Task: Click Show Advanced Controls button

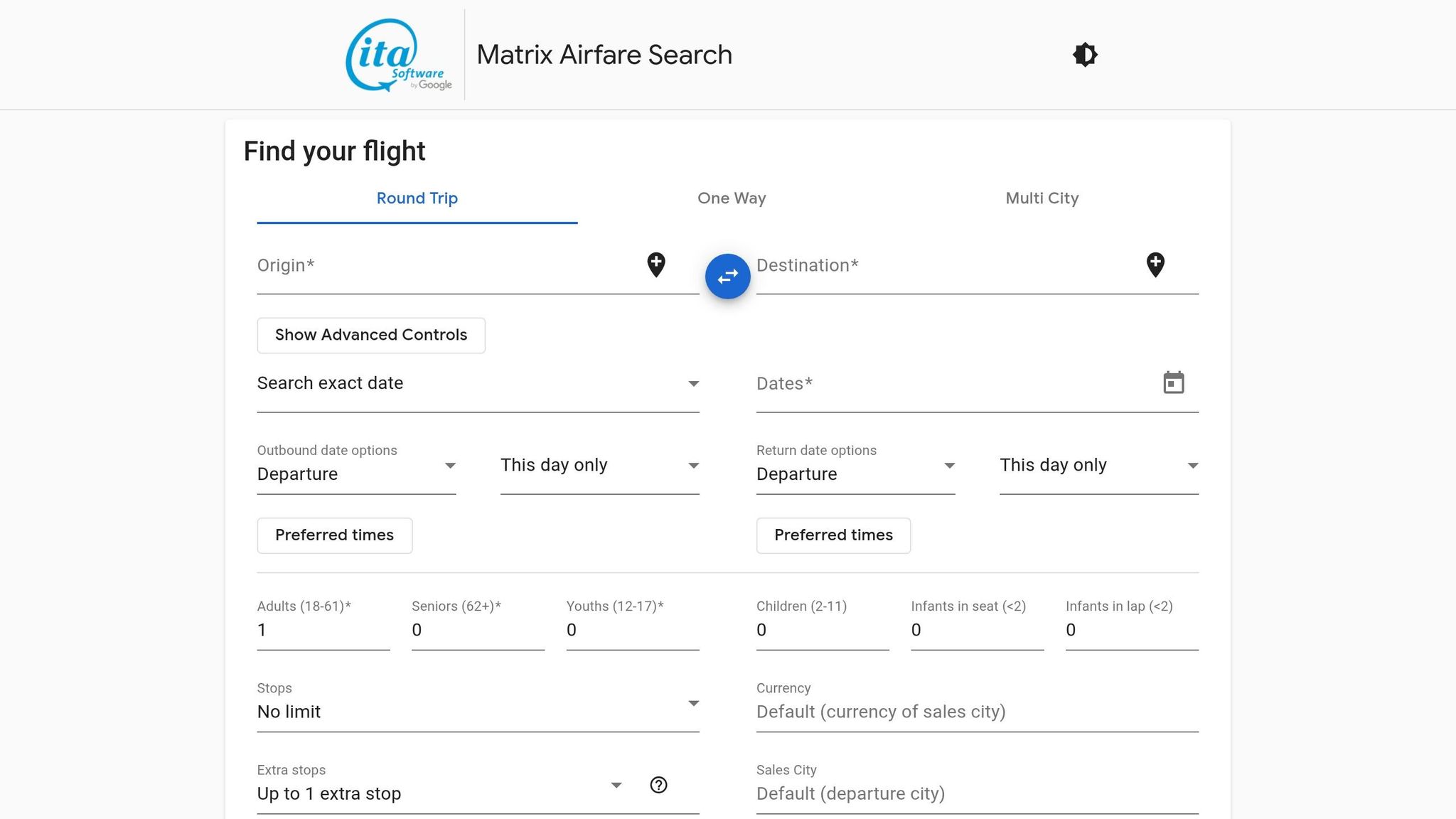Action: 371,335
